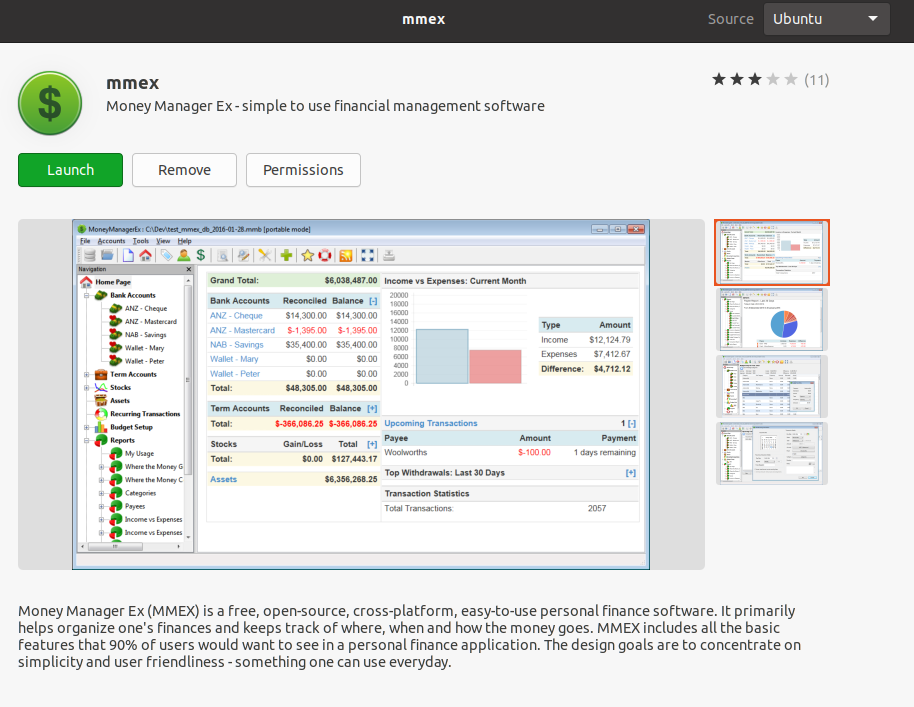Select the third screenshot thumbnail with transaction list
The height and width of the screenshot is (707, 914).
click(772, 386)
